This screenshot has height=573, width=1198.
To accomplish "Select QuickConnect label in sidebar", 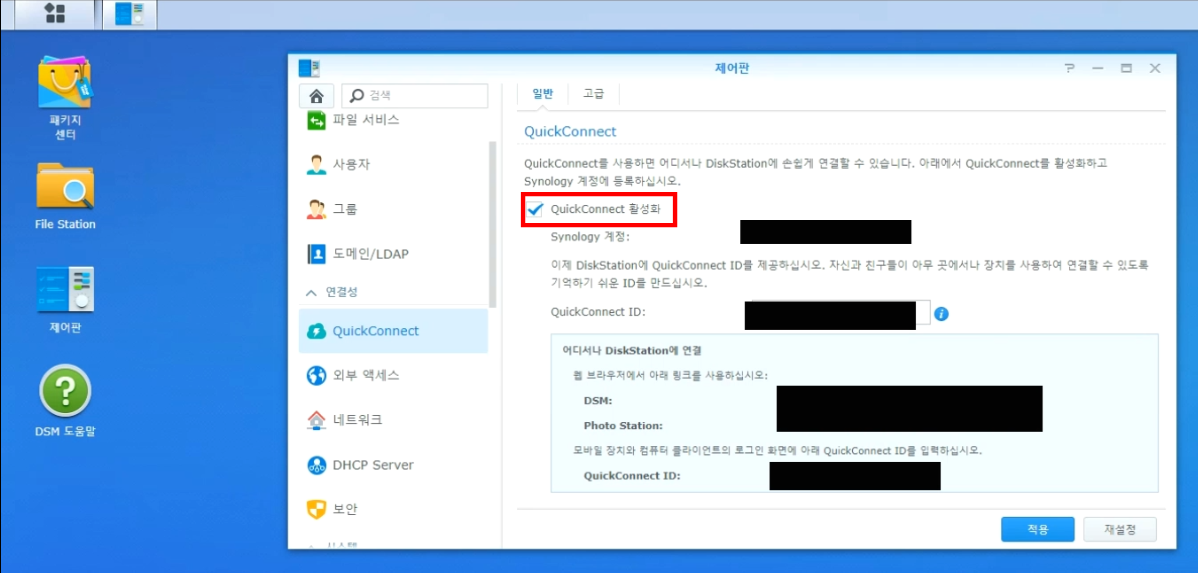I will coord(376,331).
